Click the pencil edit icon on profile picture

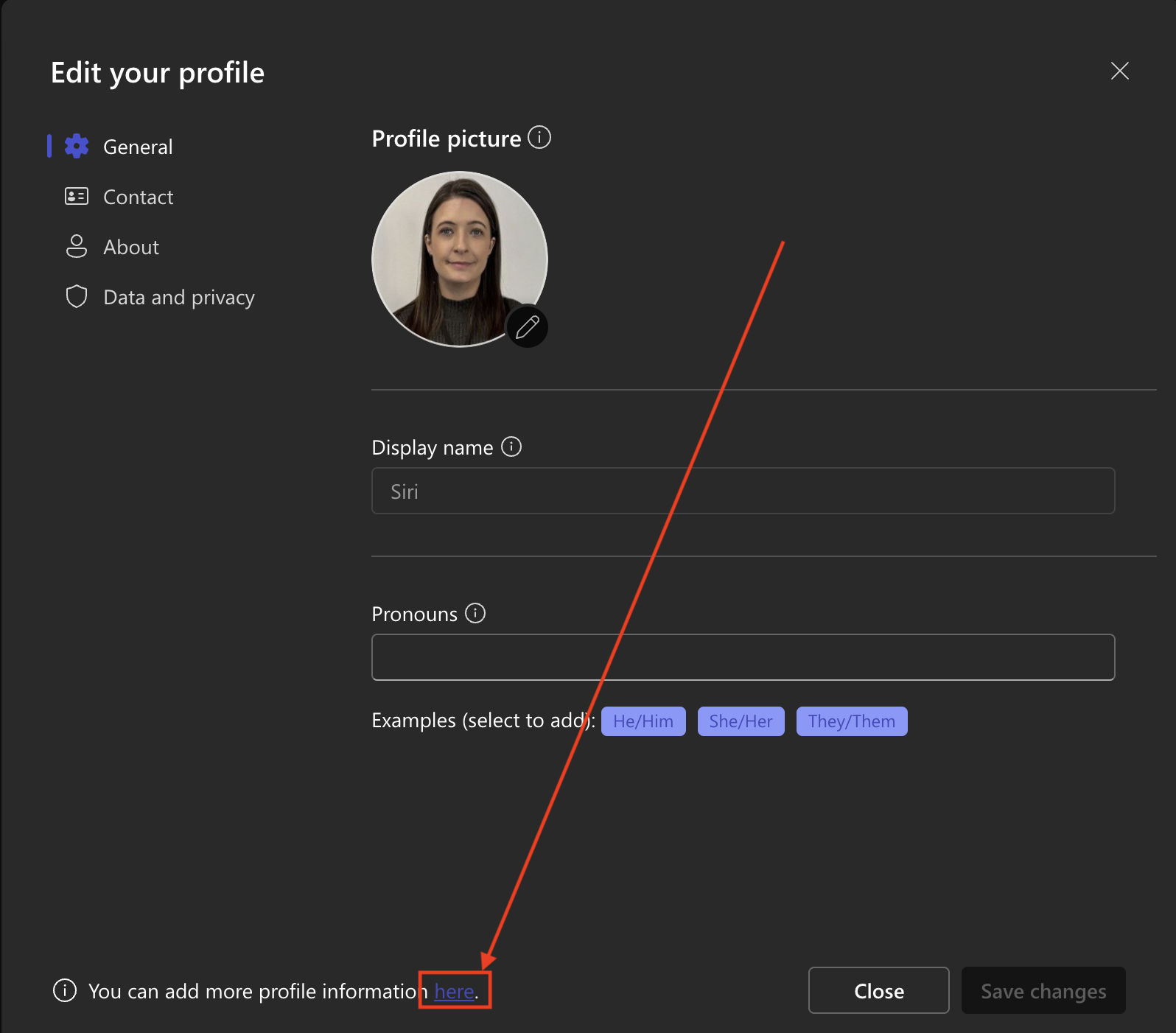tap(527, 326)
